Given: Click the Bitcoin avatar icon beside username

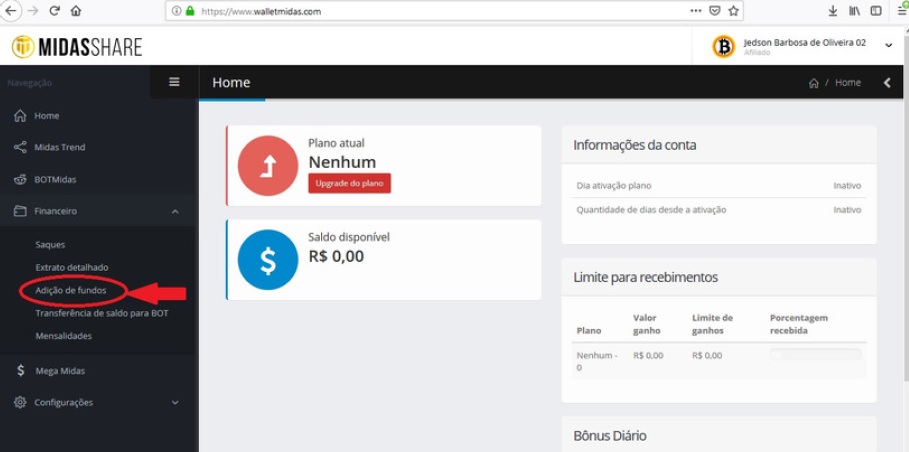Looking at the screenshot, I should (723, 46).
